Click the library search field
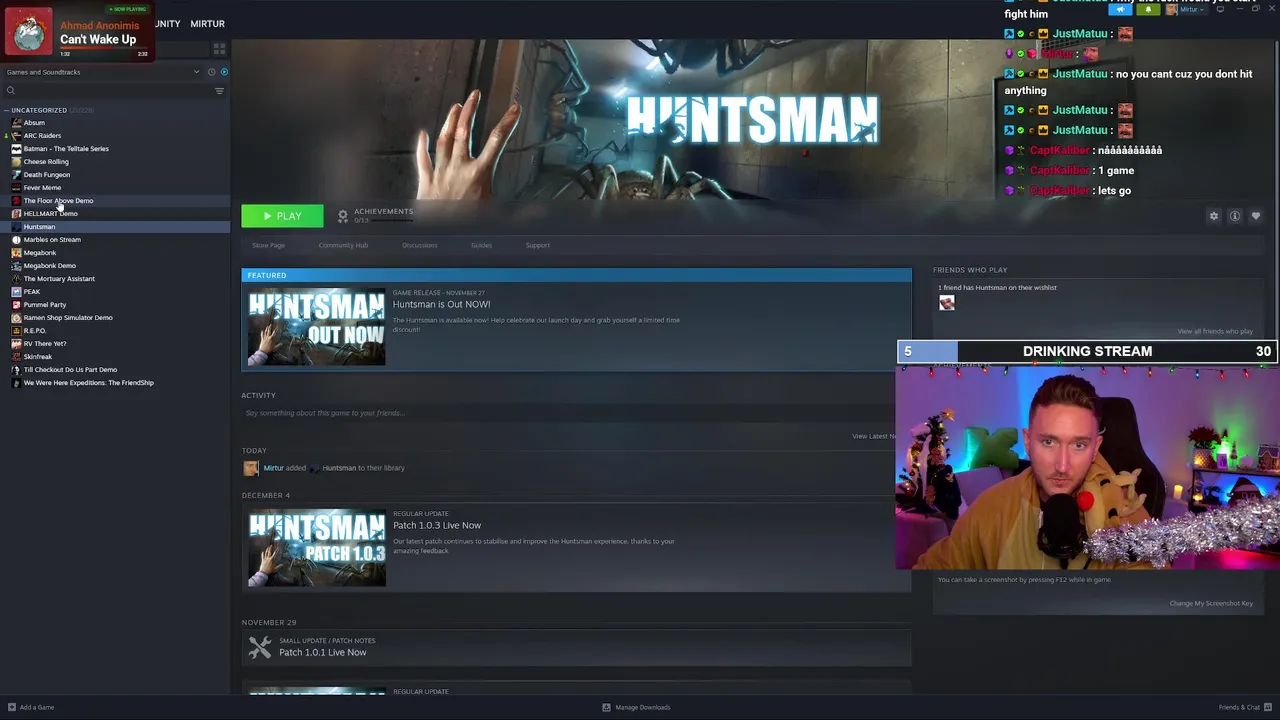 coord(110,91)
